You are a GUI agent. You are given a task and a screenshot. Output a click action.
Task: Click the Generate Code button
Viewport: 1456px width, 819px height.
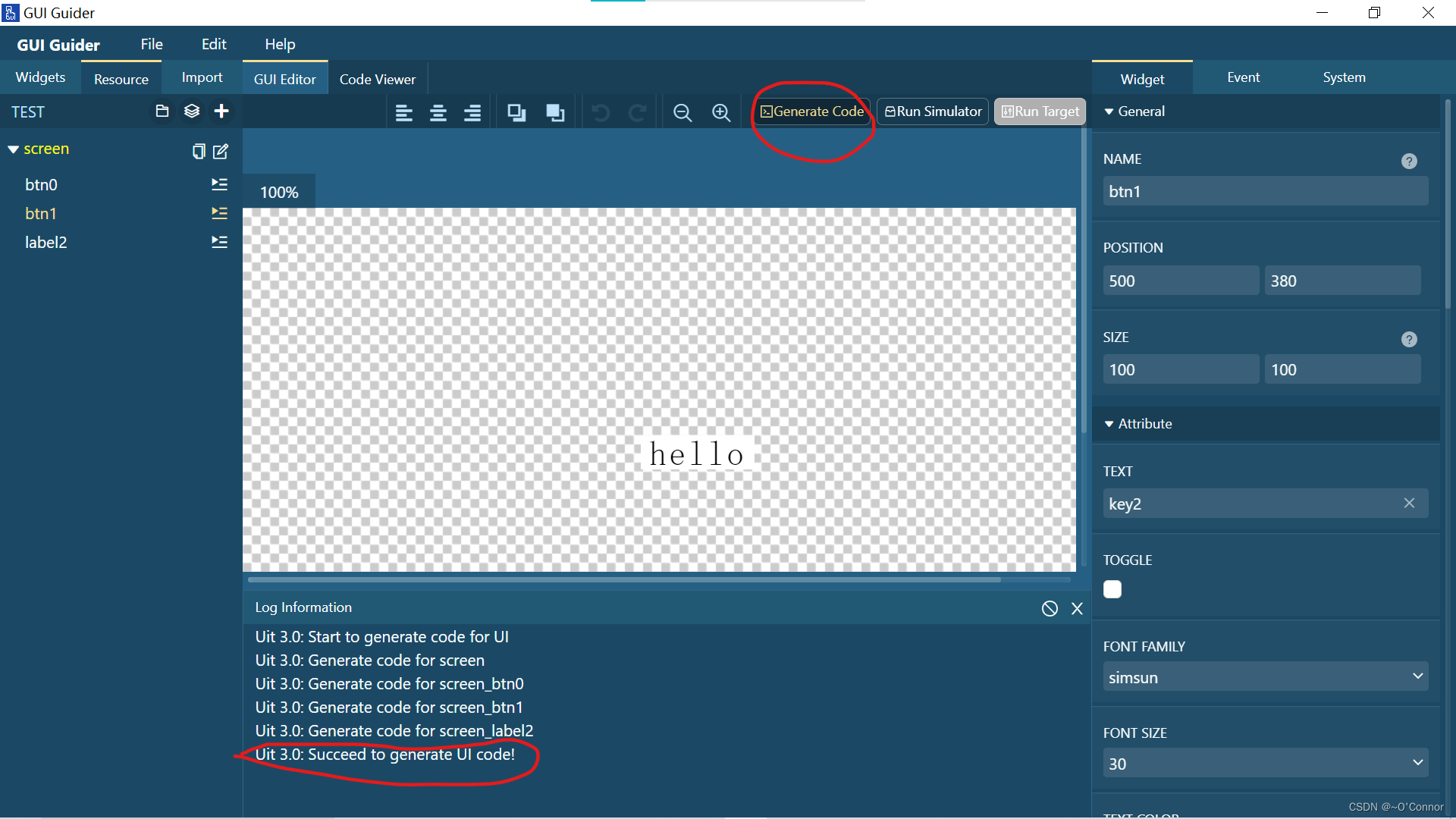click(811, 111)
